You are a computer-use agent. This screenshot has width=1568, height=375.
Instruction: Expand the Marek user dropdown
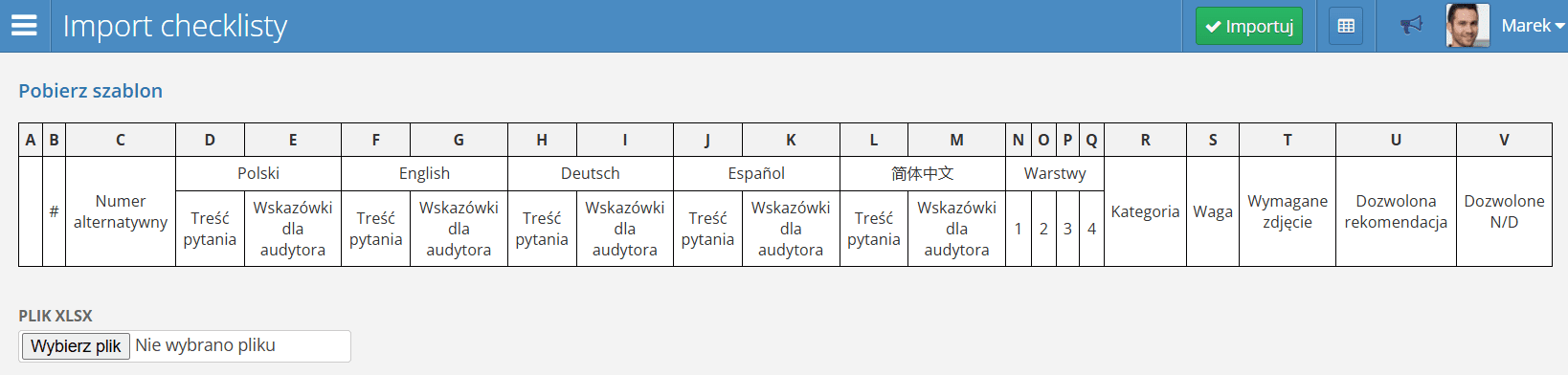tap(1533, 26)
